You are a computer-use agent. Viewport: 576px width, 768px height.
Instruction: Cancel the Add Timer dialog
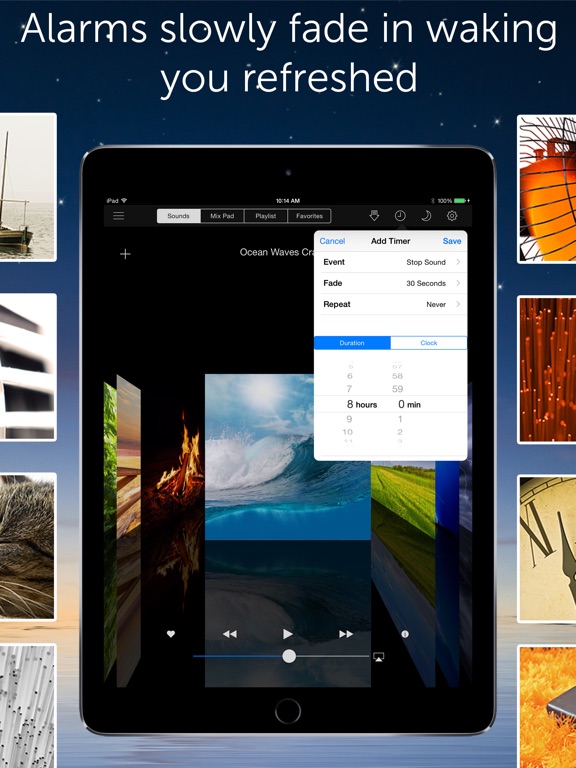332,241
